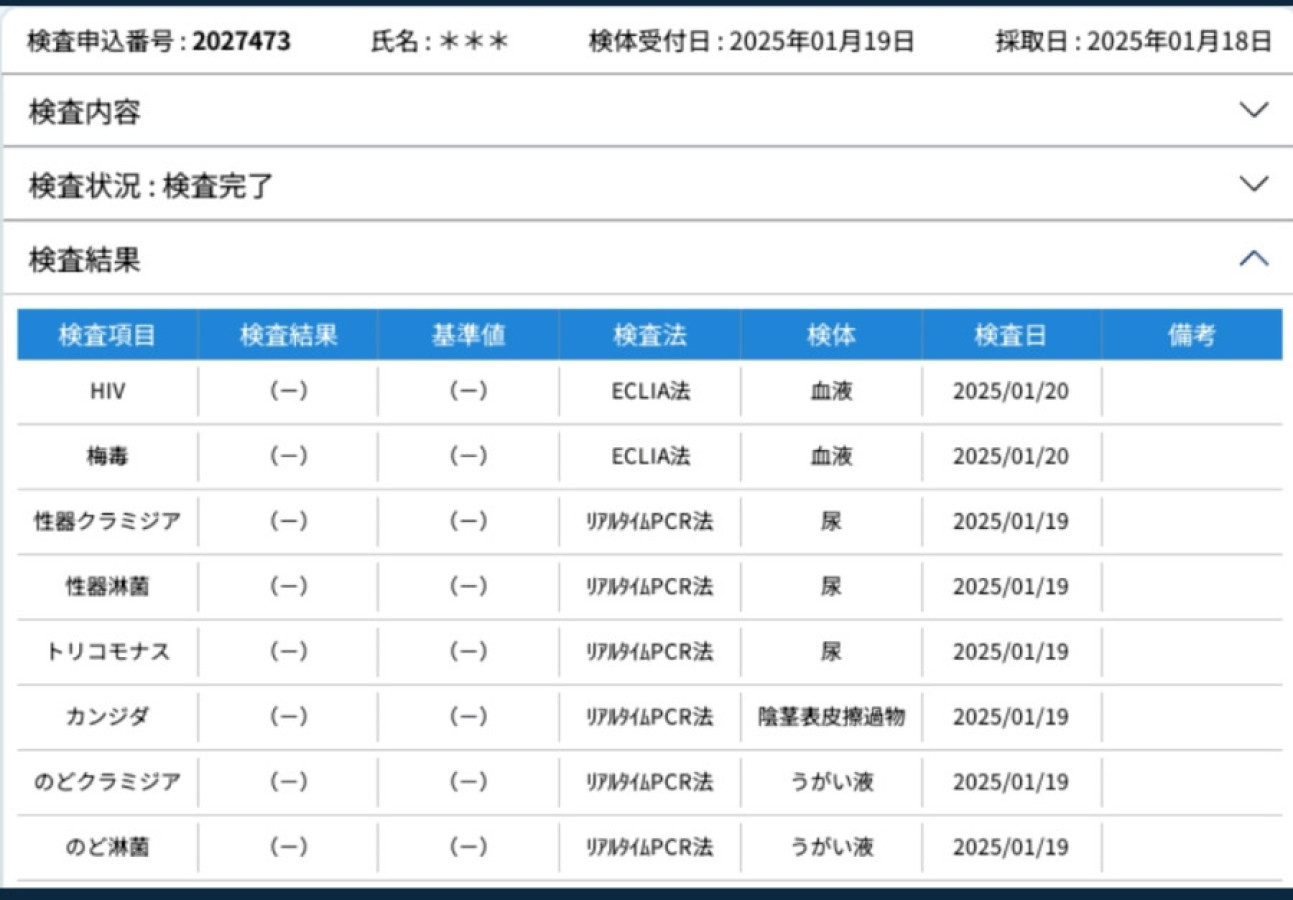Select the カンジダ row label

(x=107, y=717)
